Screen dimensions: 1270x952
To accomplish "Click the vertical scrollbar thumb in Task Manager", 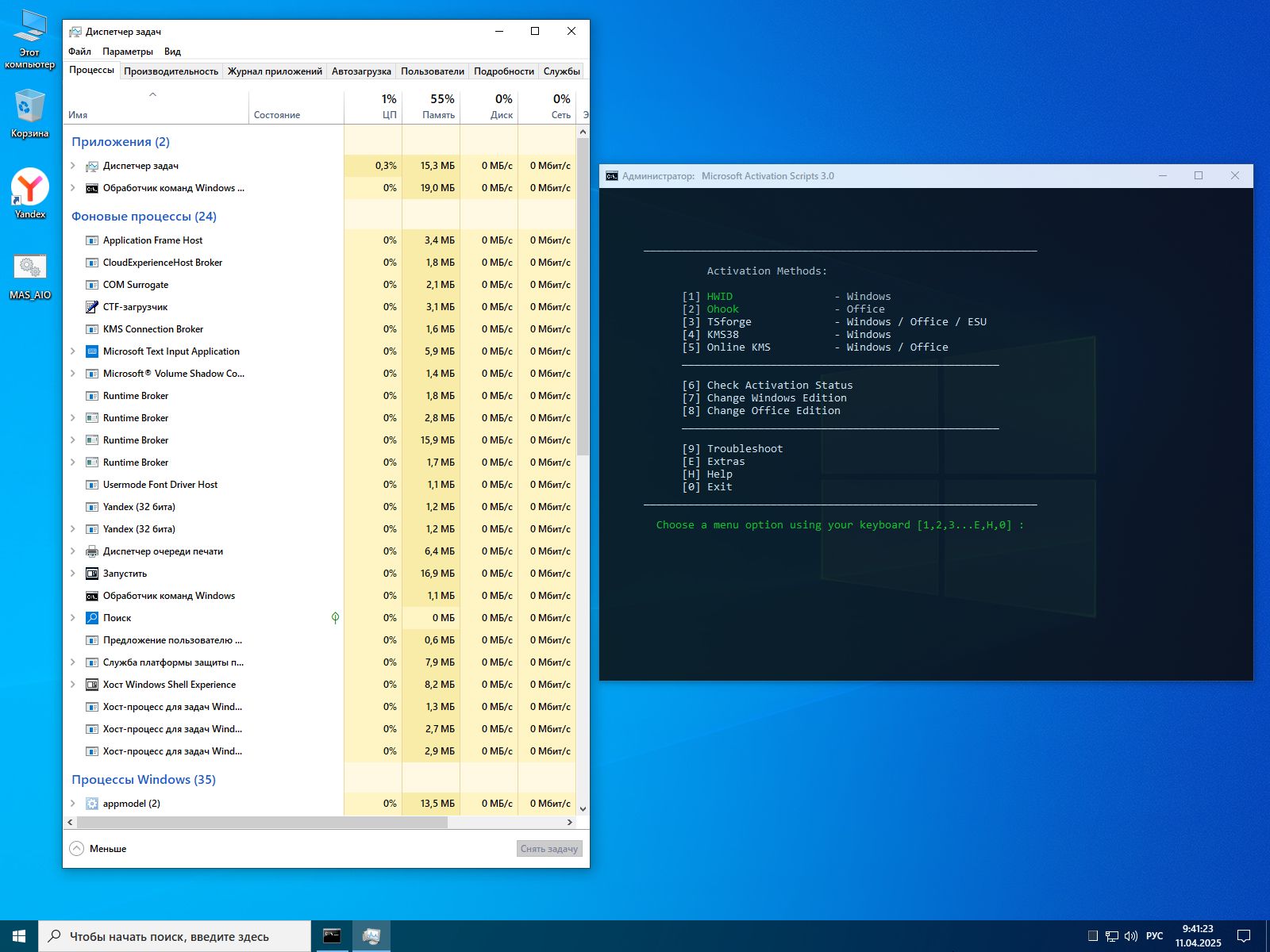I will point(583,297).
